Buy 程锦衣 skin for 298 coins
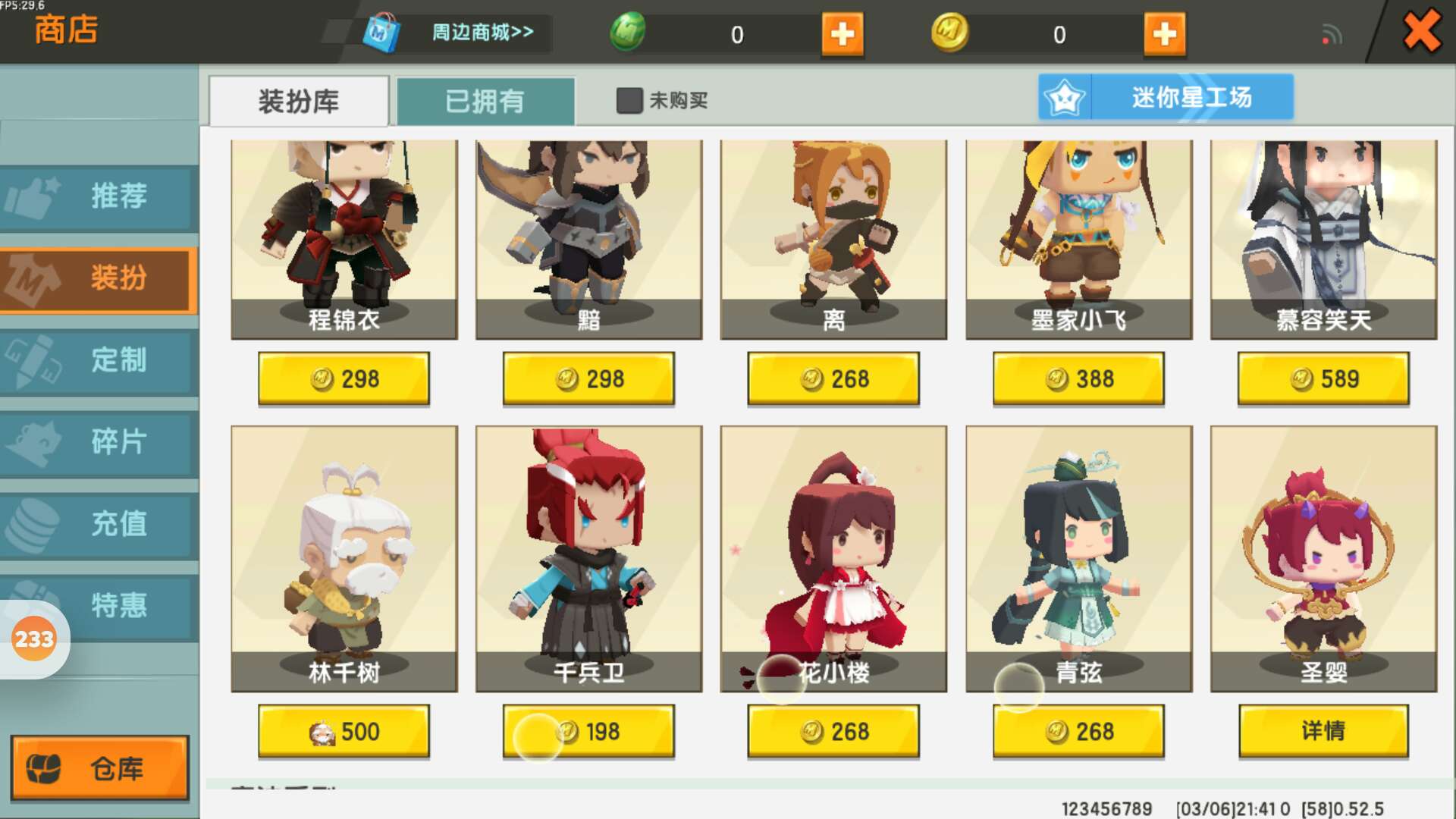Viewport: 1456px width, 819px height. coord(344,378)
